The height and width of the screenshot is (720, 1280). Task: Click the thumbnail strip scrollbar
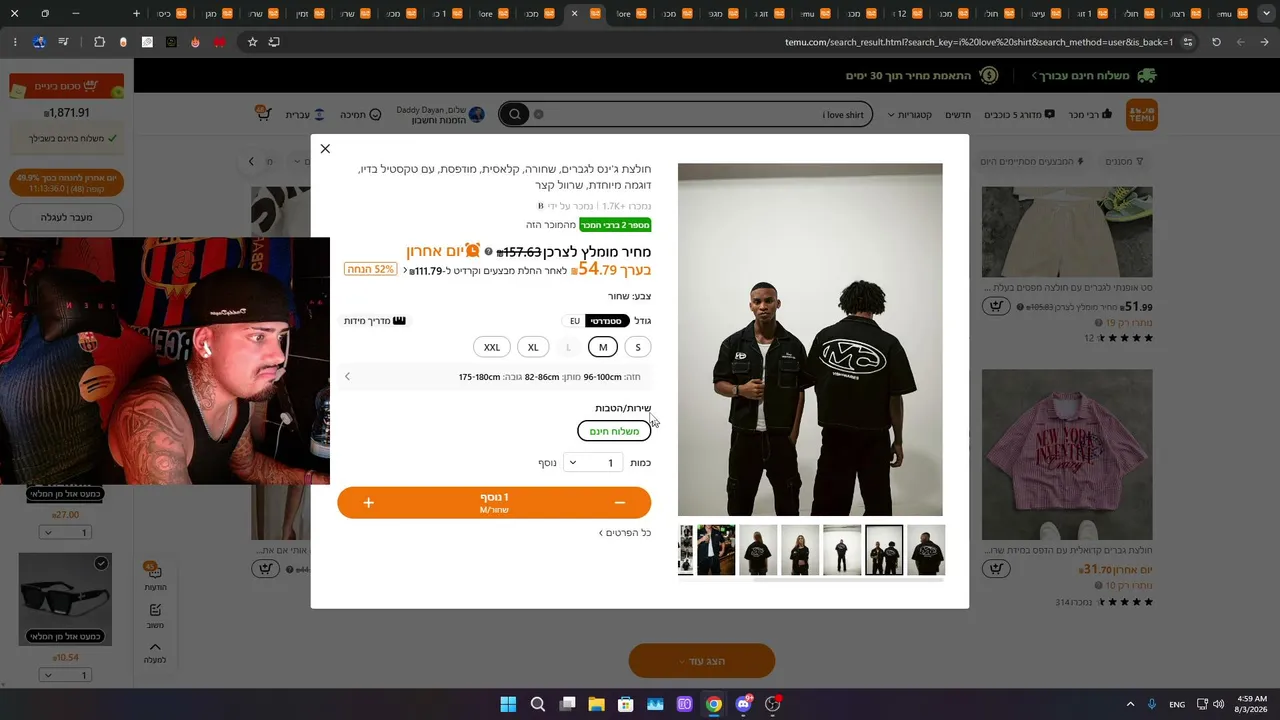pyautogui.click(x=848, y=580)
